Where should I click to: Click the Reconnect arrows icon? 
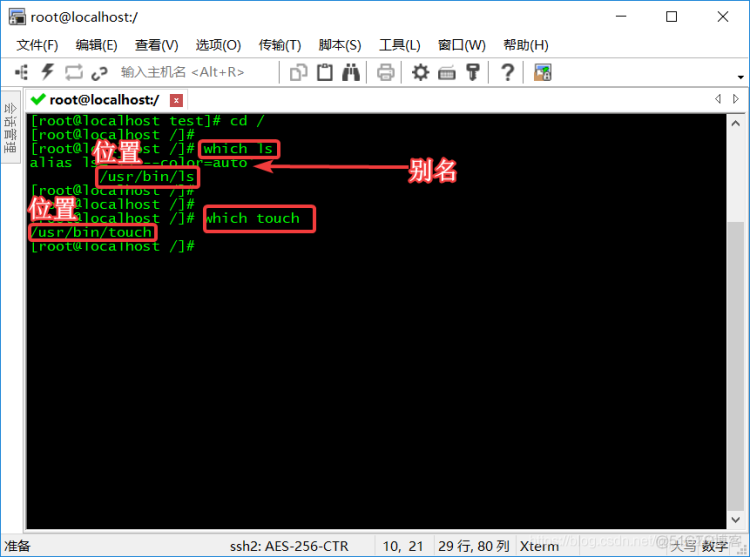coord(74,73)
